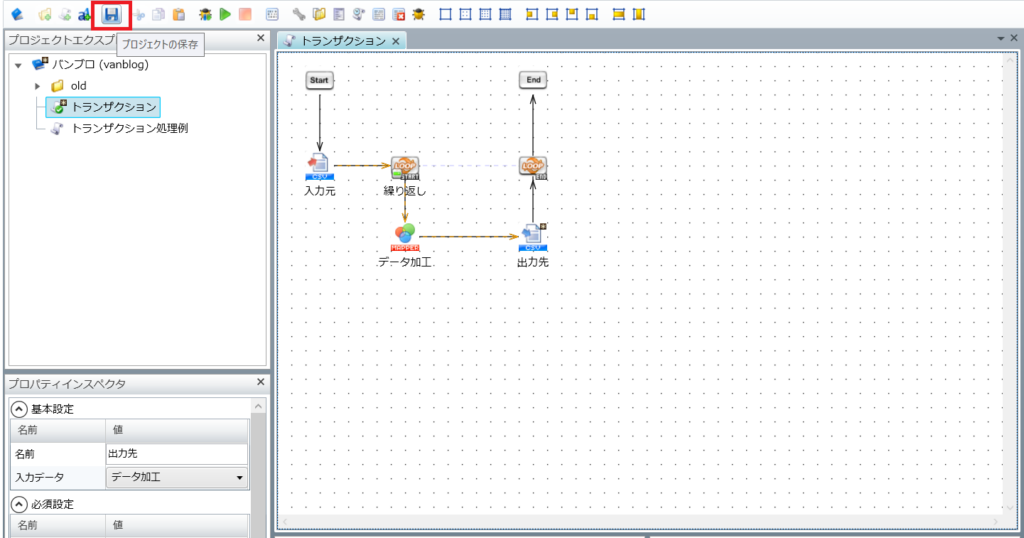Collapse the 必須設定 section
The height and width of the screenshot is (538, 1024).
point(19,504)
